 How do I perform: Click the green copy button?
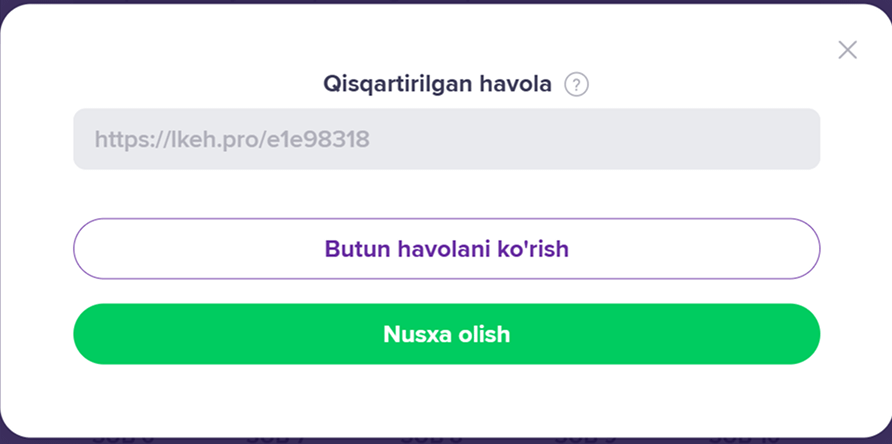(x=446, y=334)
